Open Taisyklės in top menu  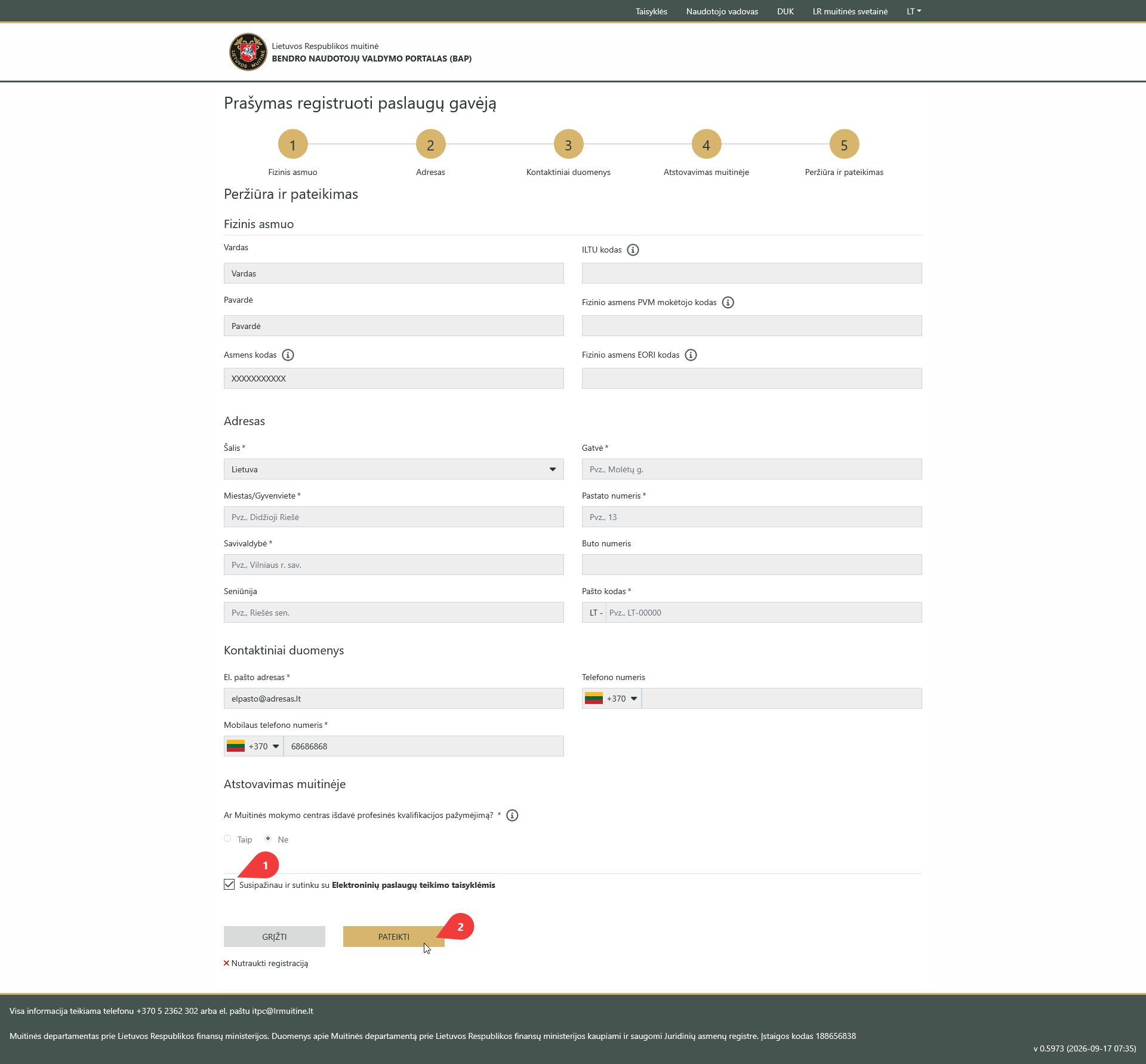tap(651, 11)
